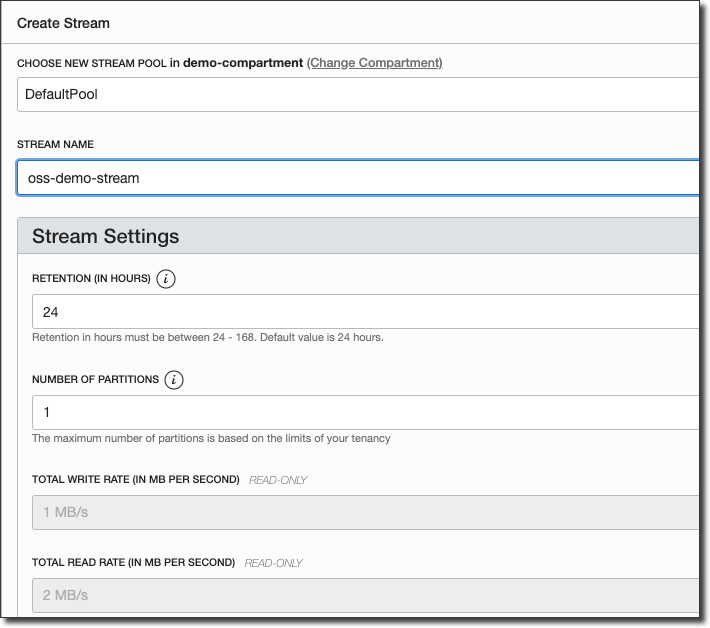The image size is (710, 628).
Task: Click the Total Write Rate label
Action: 135,480
